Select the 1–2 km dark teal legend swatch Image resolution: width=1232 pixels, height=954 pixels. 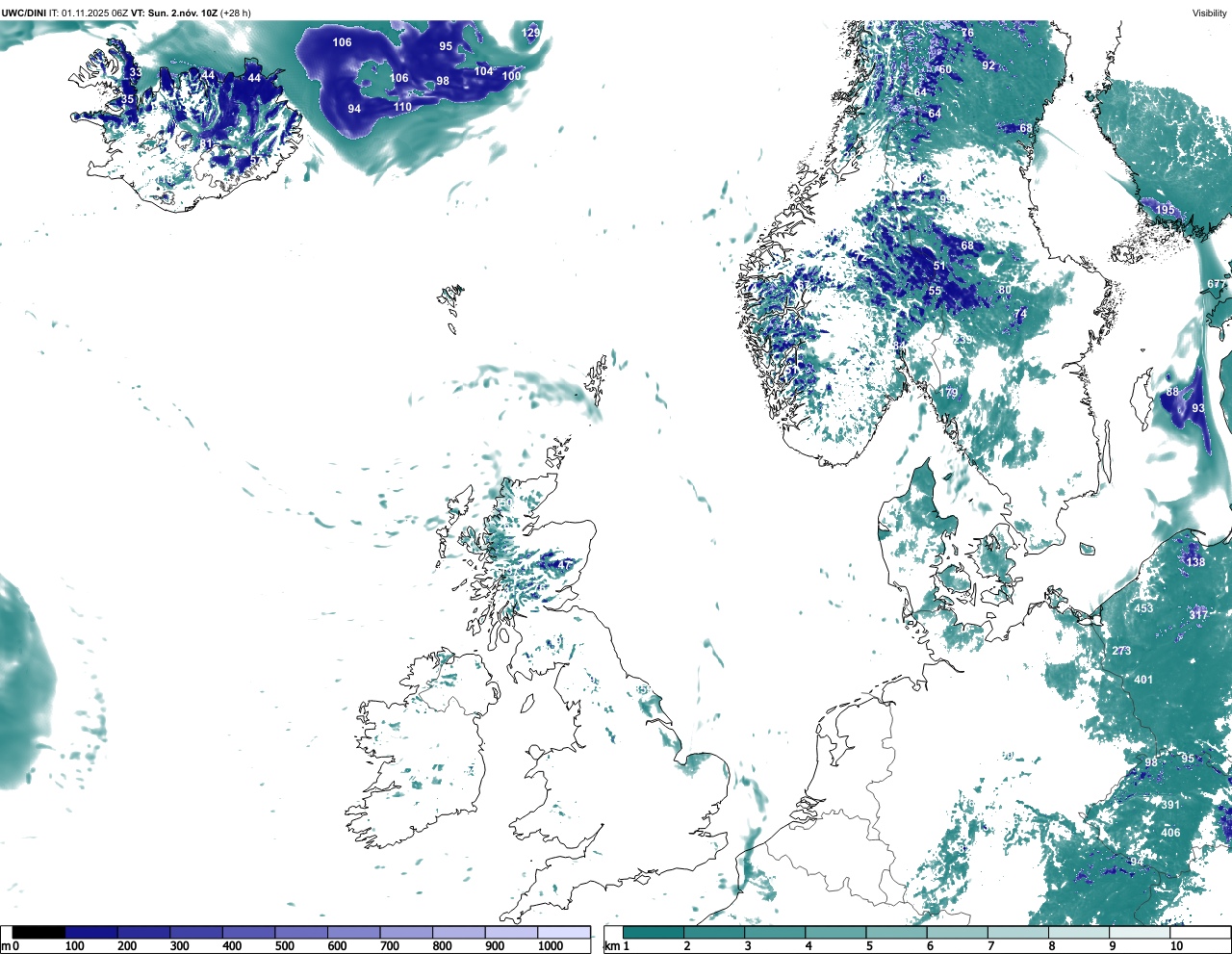tap(654, 932)
